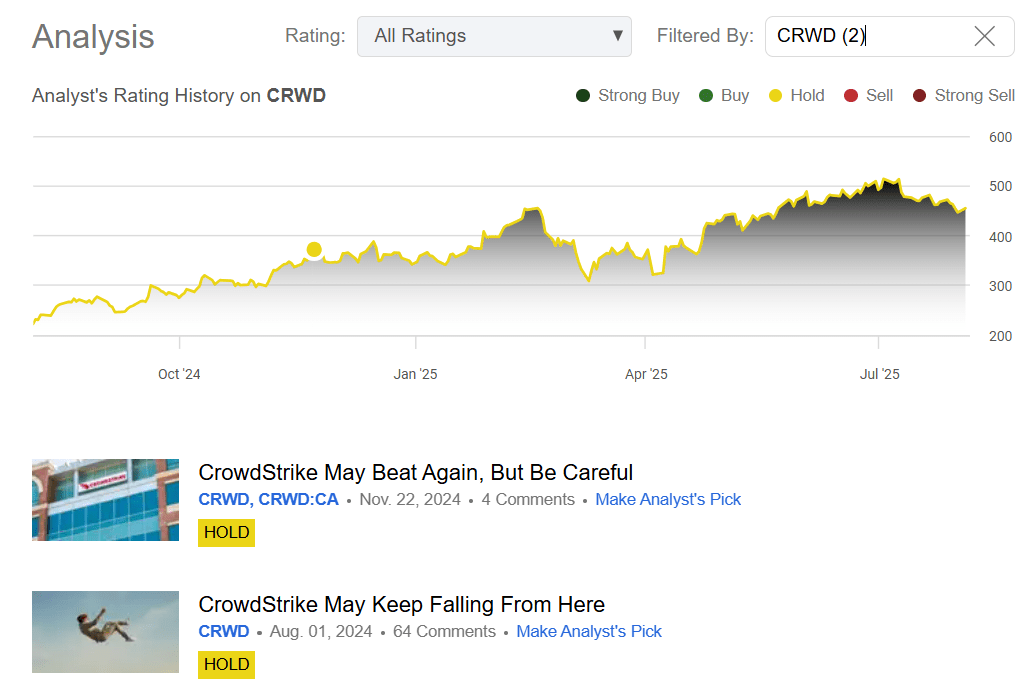Click the falling man article thumbnail

pyautogui.click(x=105, y=632)
